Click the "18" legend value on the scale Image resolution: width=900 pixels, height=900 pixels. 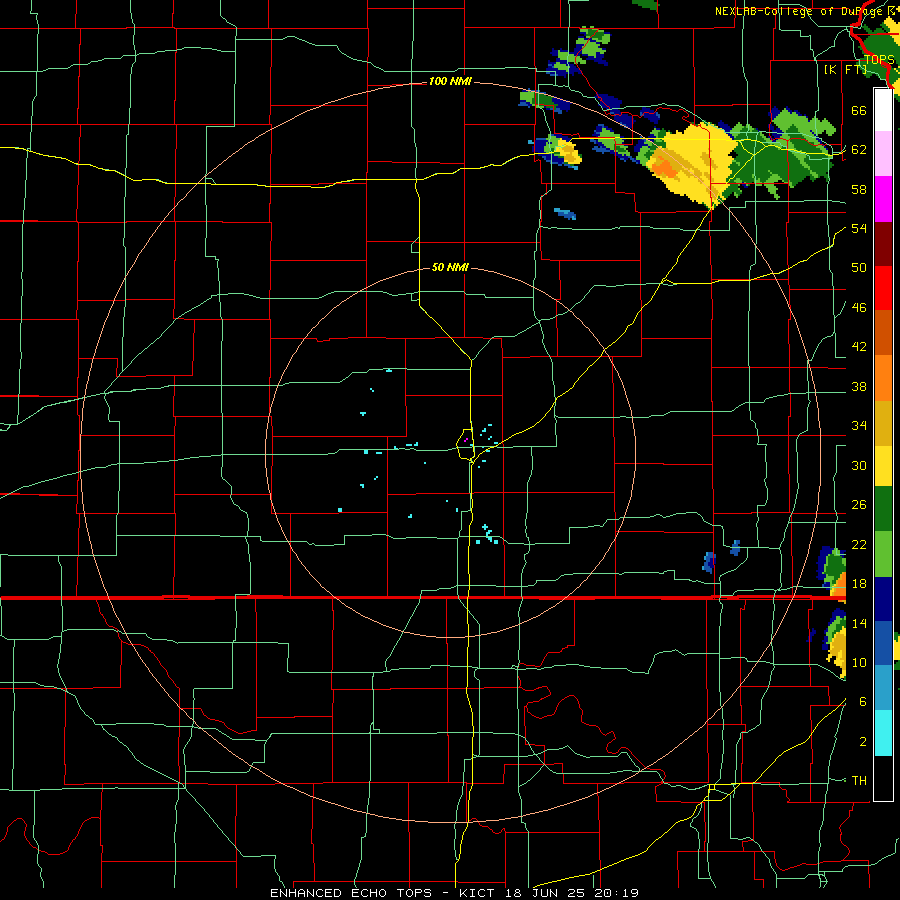859,584
